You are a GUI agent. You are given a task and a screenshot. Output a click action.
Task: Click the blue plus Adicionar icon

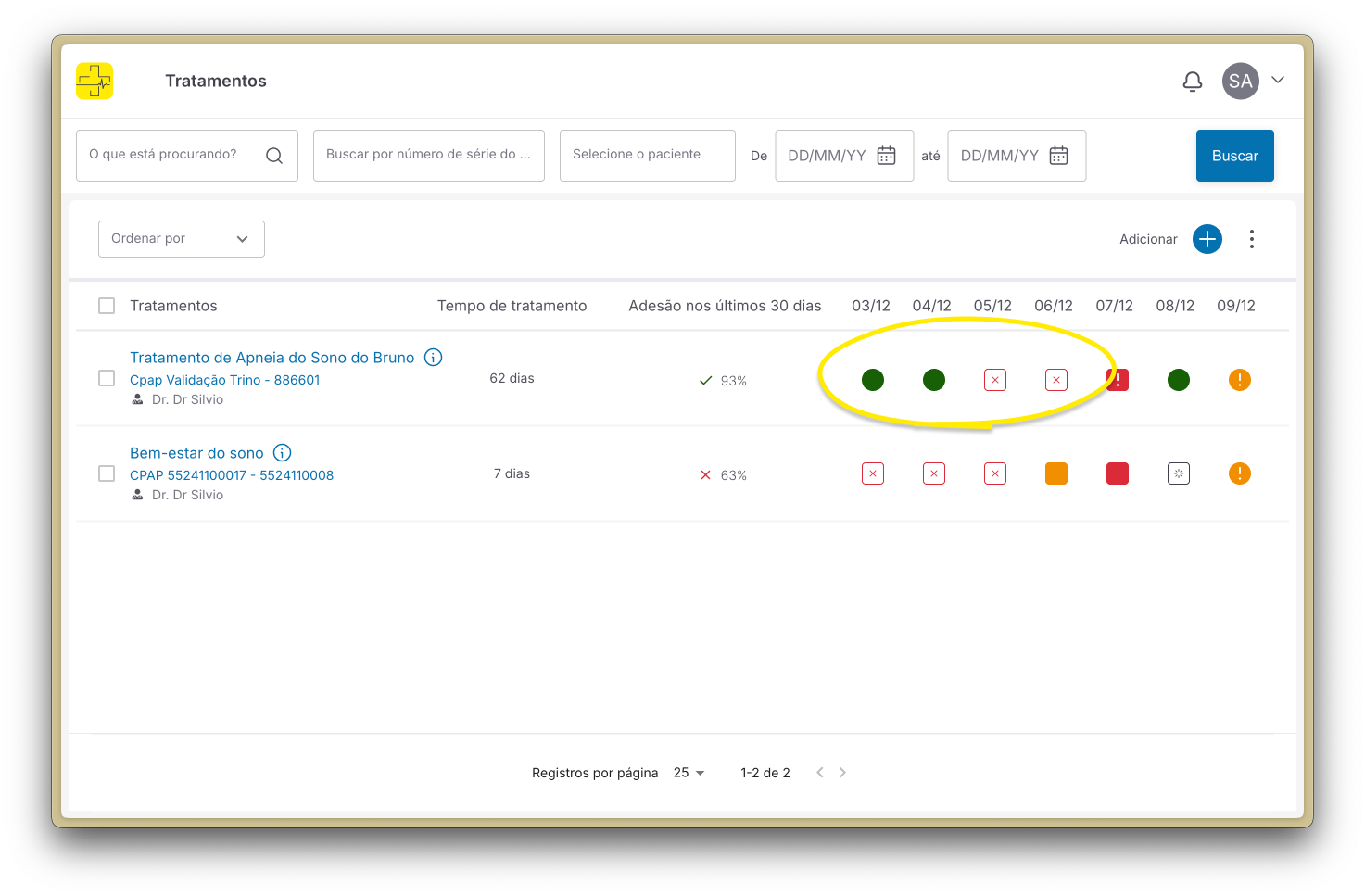click(x=1207, y=239)
